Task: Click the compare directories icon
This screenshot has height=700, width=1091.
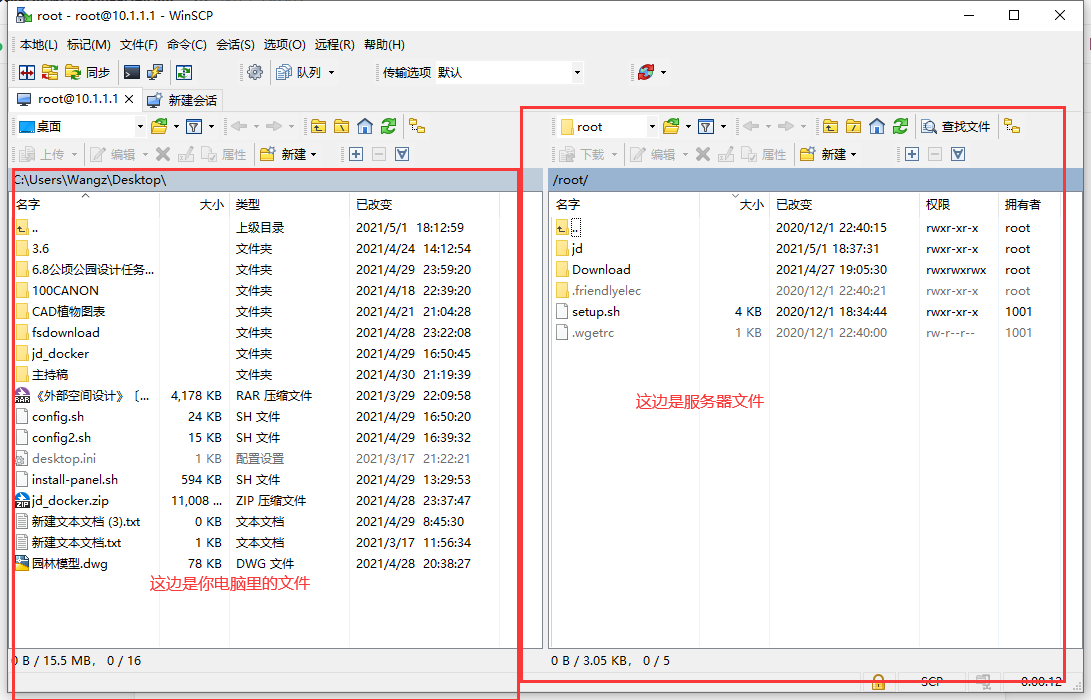Action: tap(27, 72)
